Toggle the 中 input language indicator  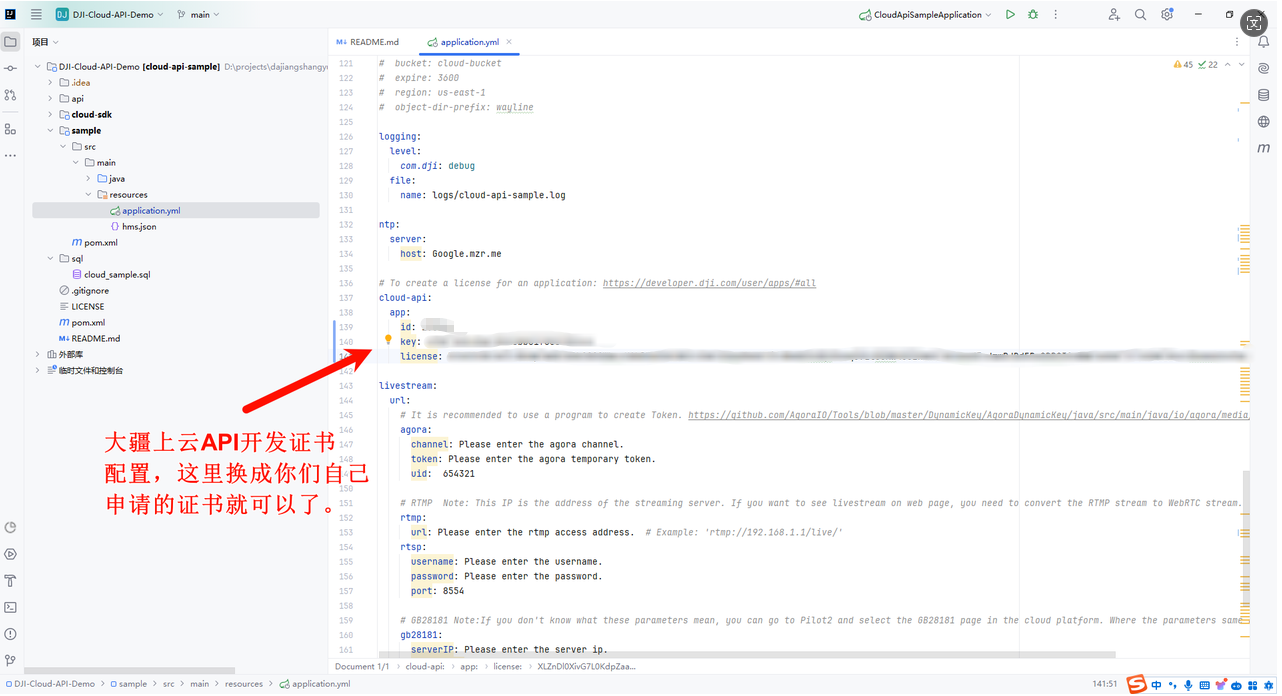(x=1156, y=685)
